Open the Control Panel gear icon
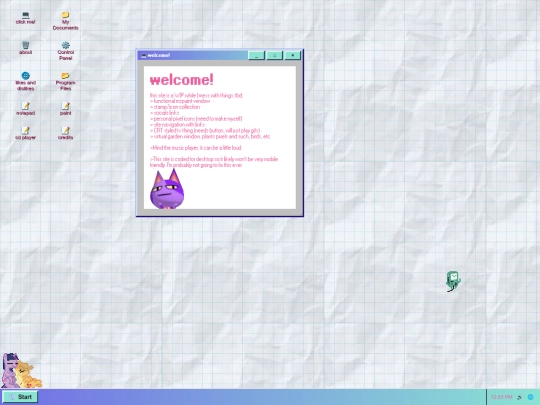Viewport: 540px width, 405px height. [65, 51]
